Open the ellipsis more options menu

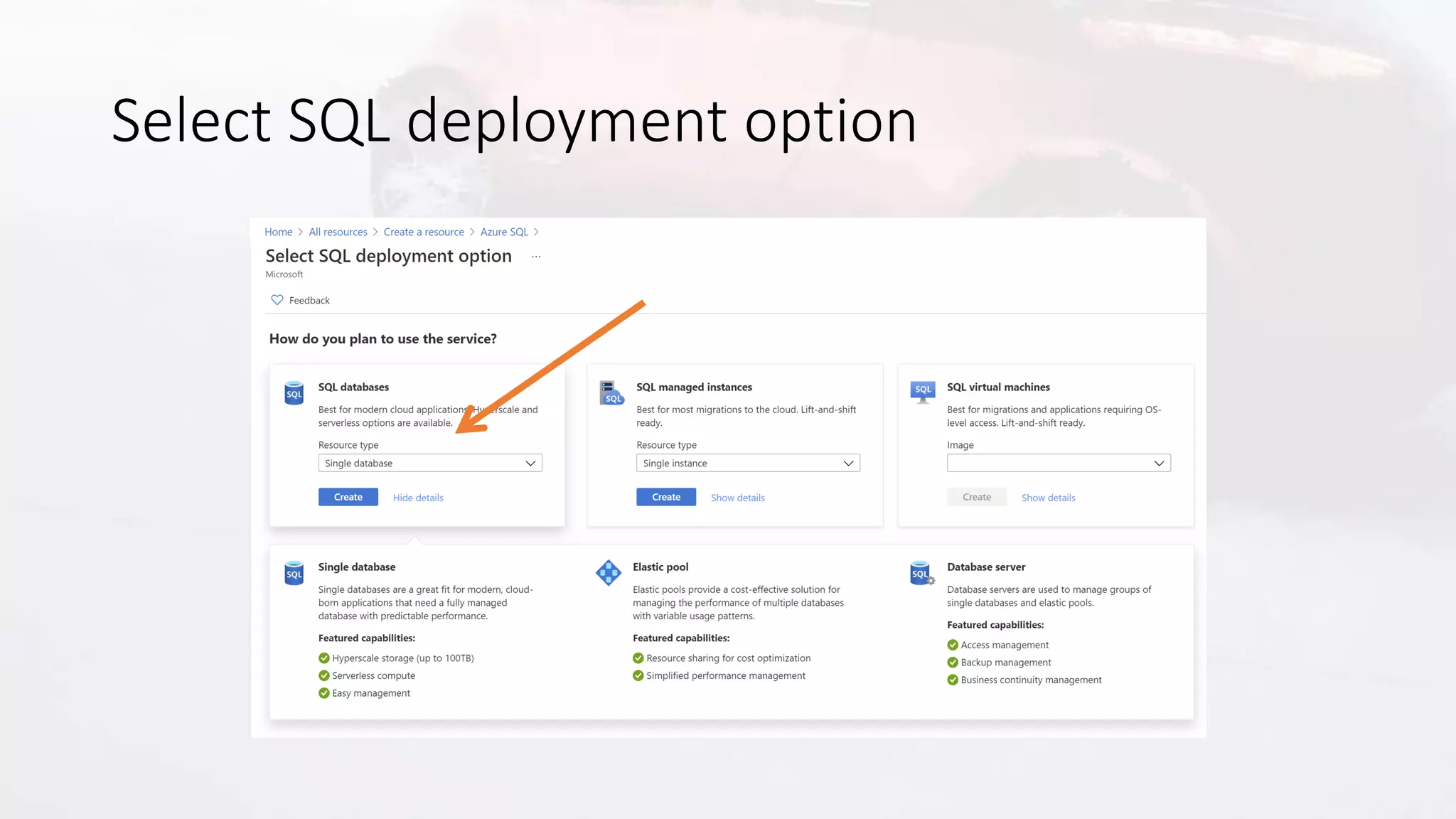point(536,257)
